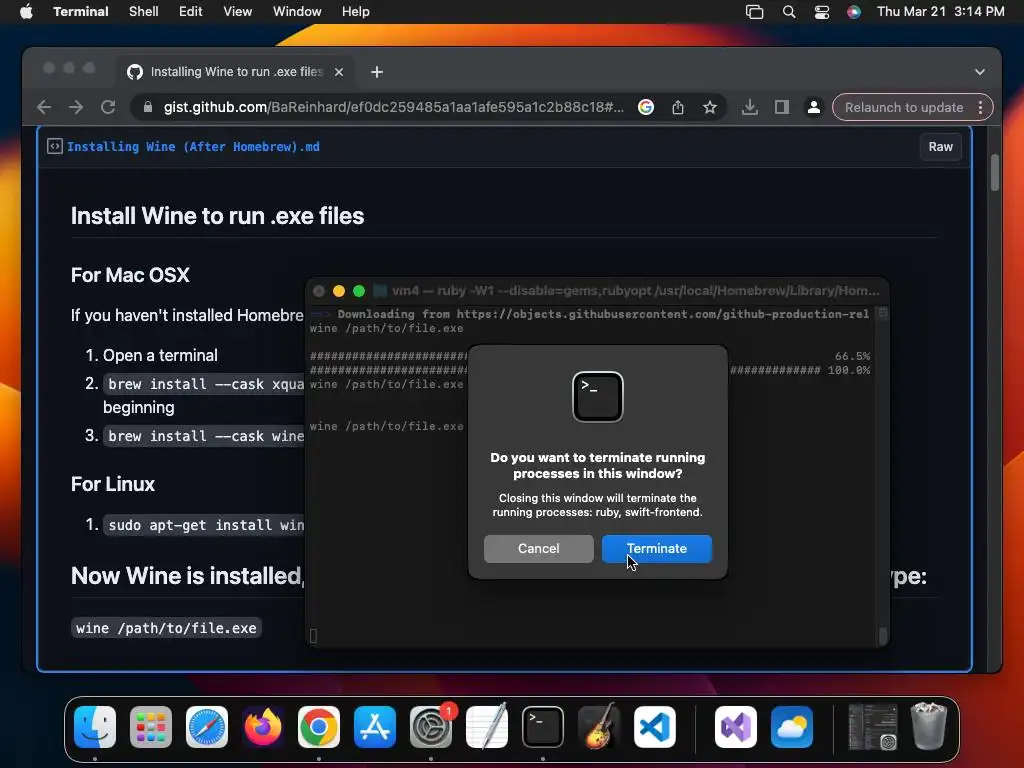Screen dimensions: 1024x768
Task: Click the 'wine /path/to/file.exe' code snippet on page
Action: pos(166,628)
